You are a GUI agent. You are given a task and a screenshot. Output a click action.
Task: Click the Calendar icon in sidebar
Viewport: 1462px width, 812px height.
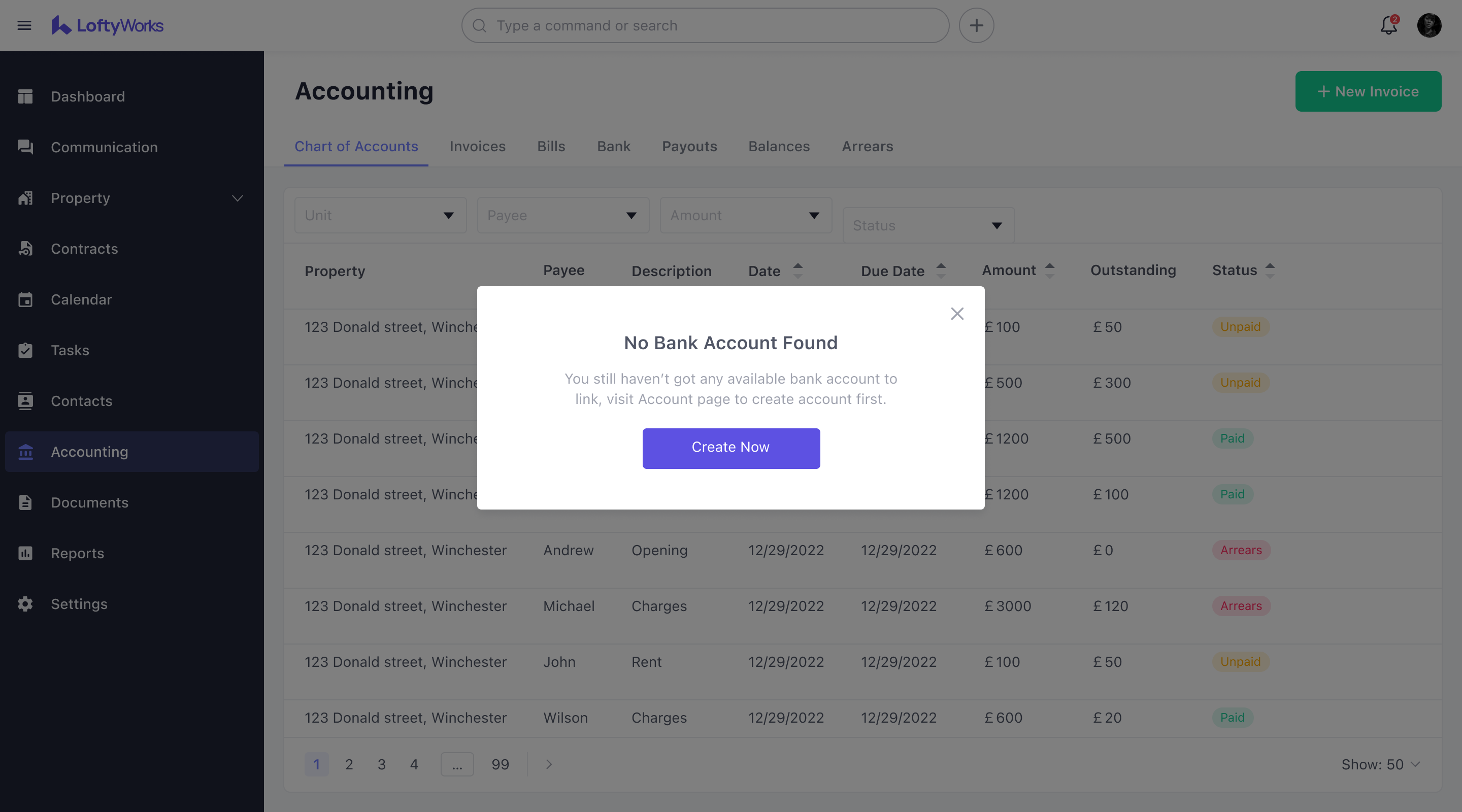(25, 299)
